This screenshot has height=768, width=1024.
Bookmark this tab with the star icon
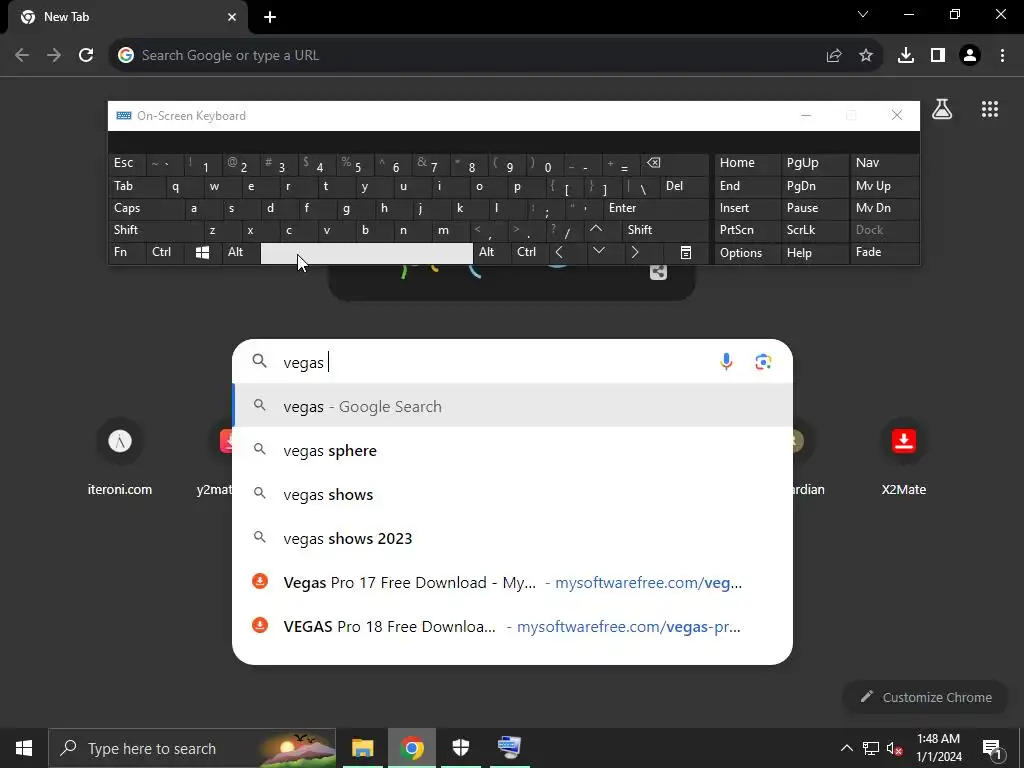click(866, 56)
